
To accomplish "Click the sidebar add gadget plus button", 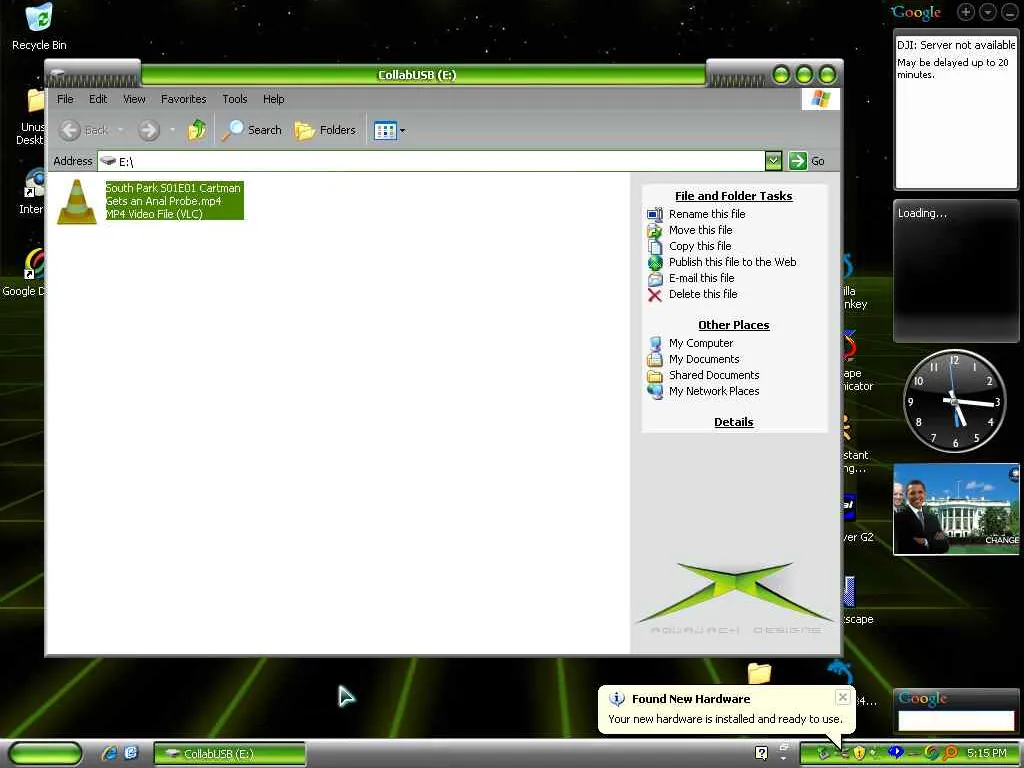I will 966,11.
